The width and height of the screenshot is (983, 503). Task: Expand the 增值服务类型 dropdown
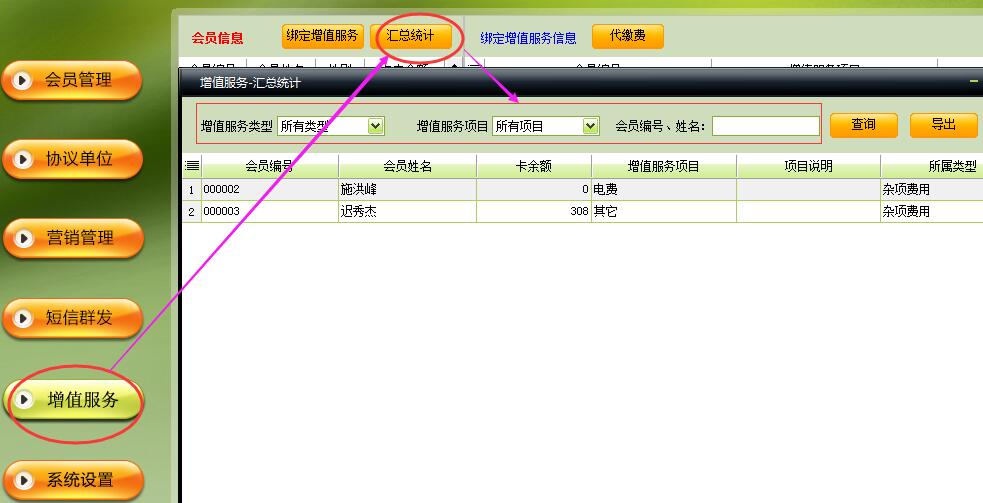coord(375,126)
